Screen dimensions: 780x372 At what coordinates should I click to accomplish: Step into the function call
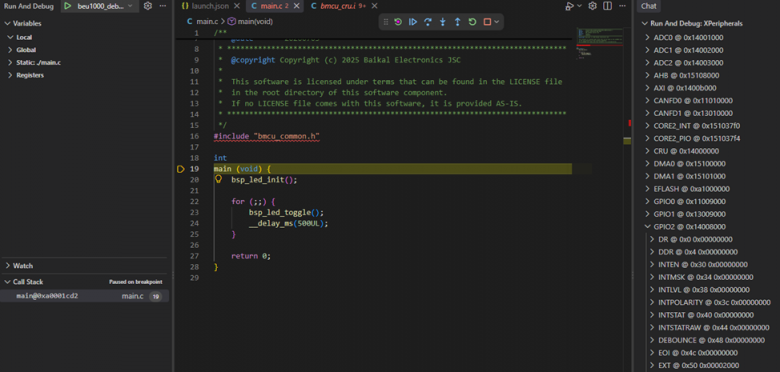pyautogui.click(x=443, y=22)
